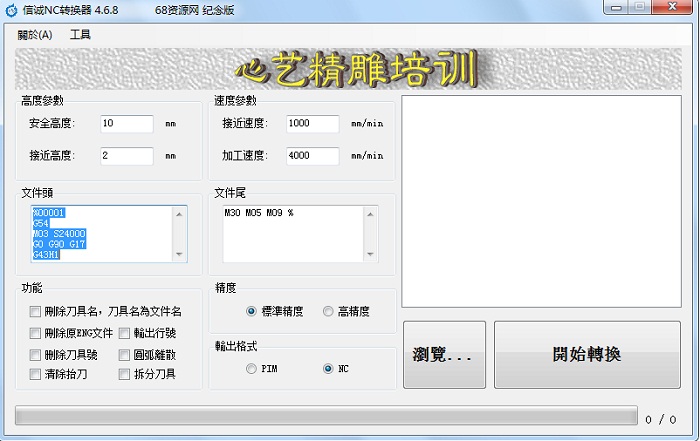Viewport: 700px width, 441px height.
Task: Tick the 拆分刀具 checkbox
Action: (125, 374)
